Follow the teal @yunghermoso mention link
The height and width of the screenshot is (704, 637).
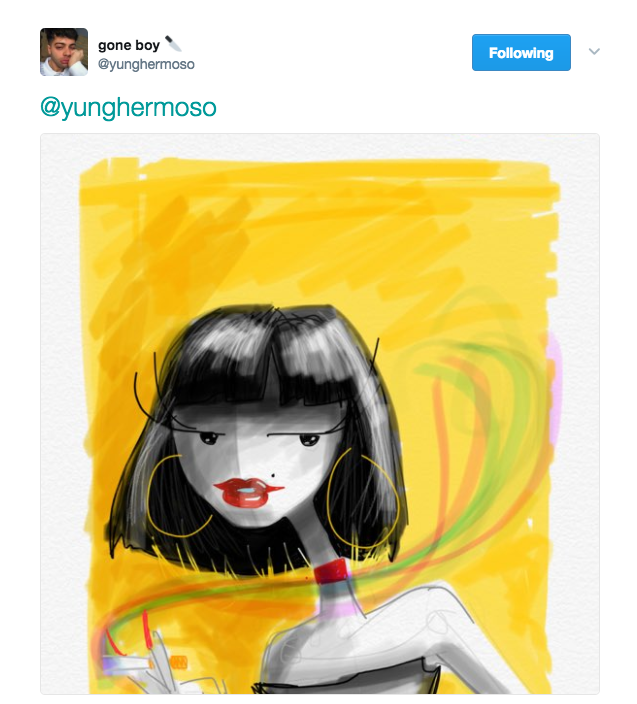[128, 107]
